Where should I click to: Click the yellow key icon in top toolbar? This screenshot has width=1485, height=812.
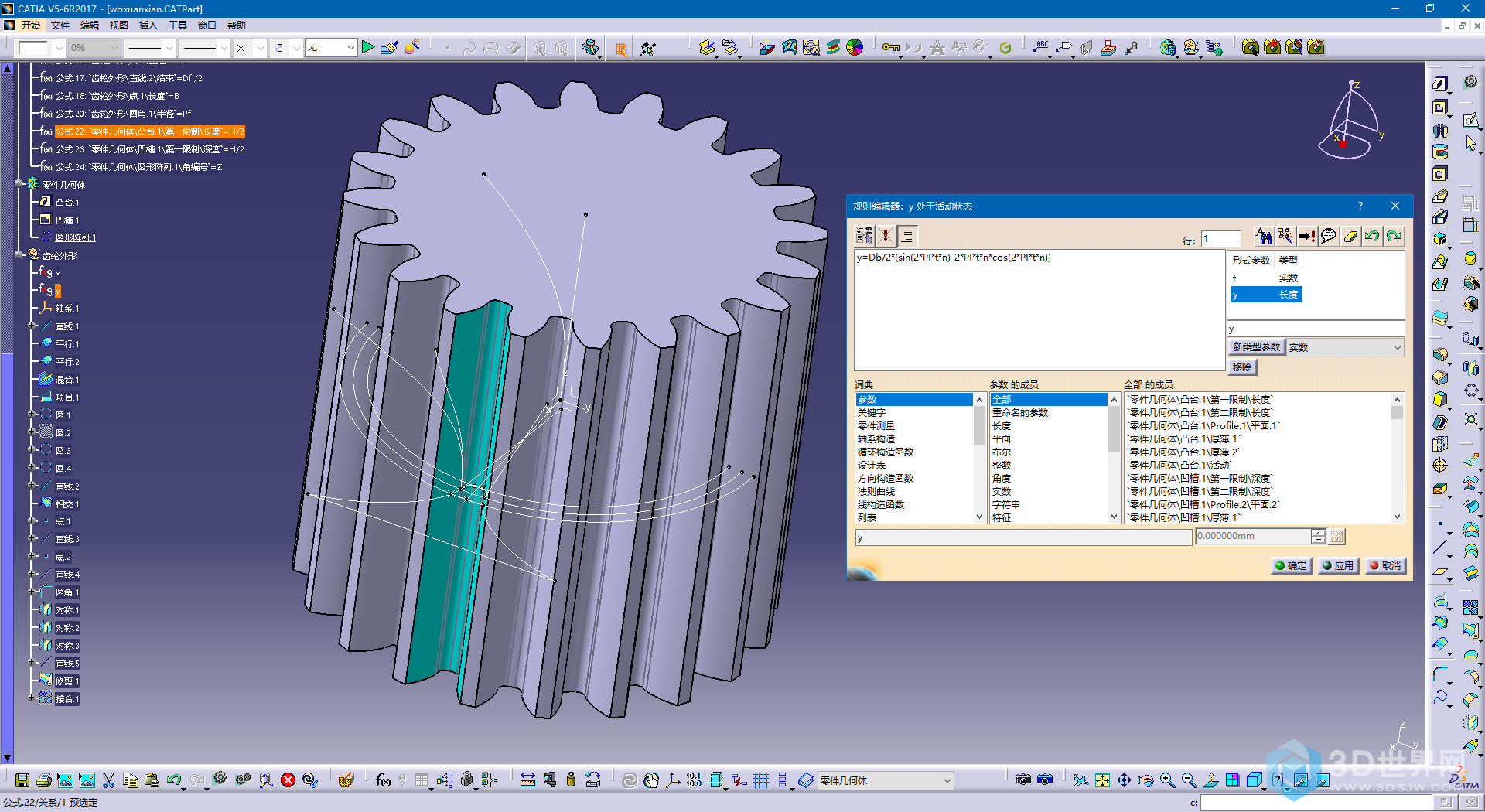[890, 48]
